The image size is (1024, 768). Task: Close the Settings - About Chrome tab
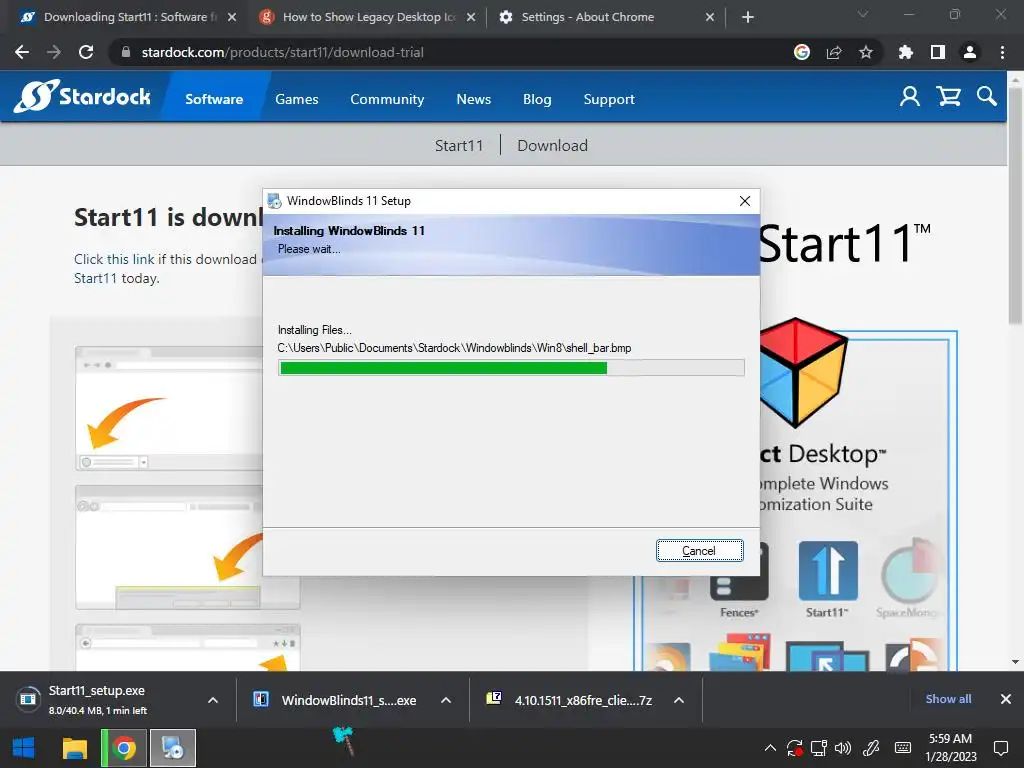pyautogui.click(x=710, y=17)
